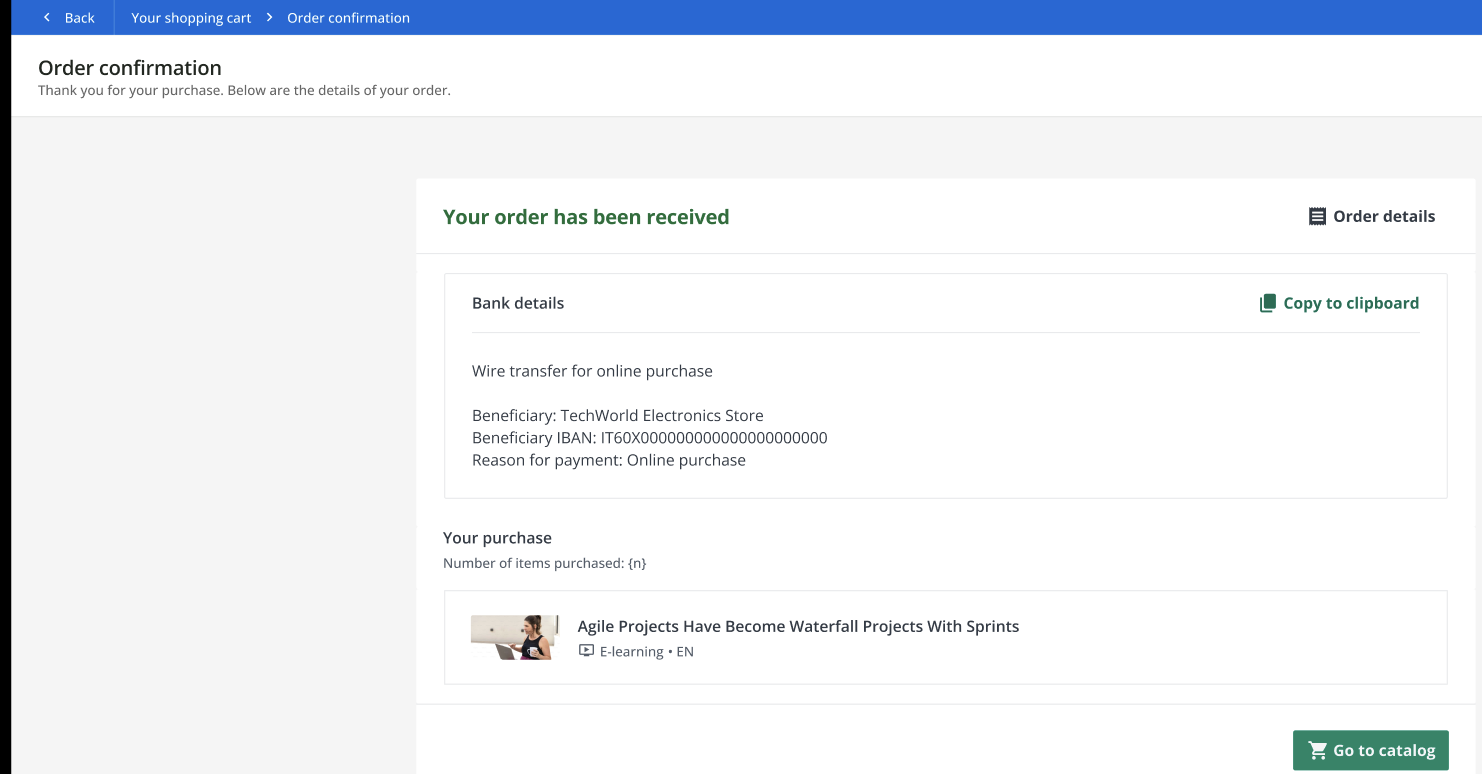The height and width of the screenshot is (774, 1482).
Task: Click the Back arrow chevron icon
Action: [x=46, y=18]
